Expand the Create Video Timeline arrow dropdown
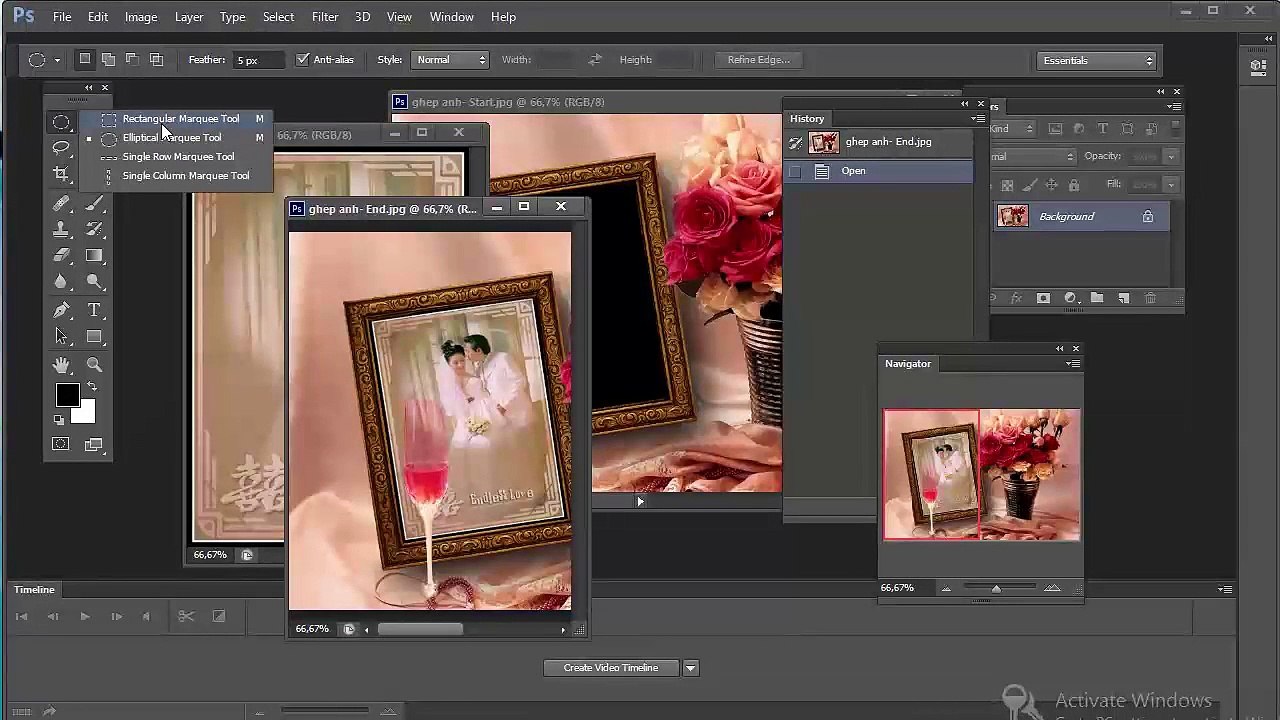The width and height of the screenshot is (1280, 720). [690, 668]
